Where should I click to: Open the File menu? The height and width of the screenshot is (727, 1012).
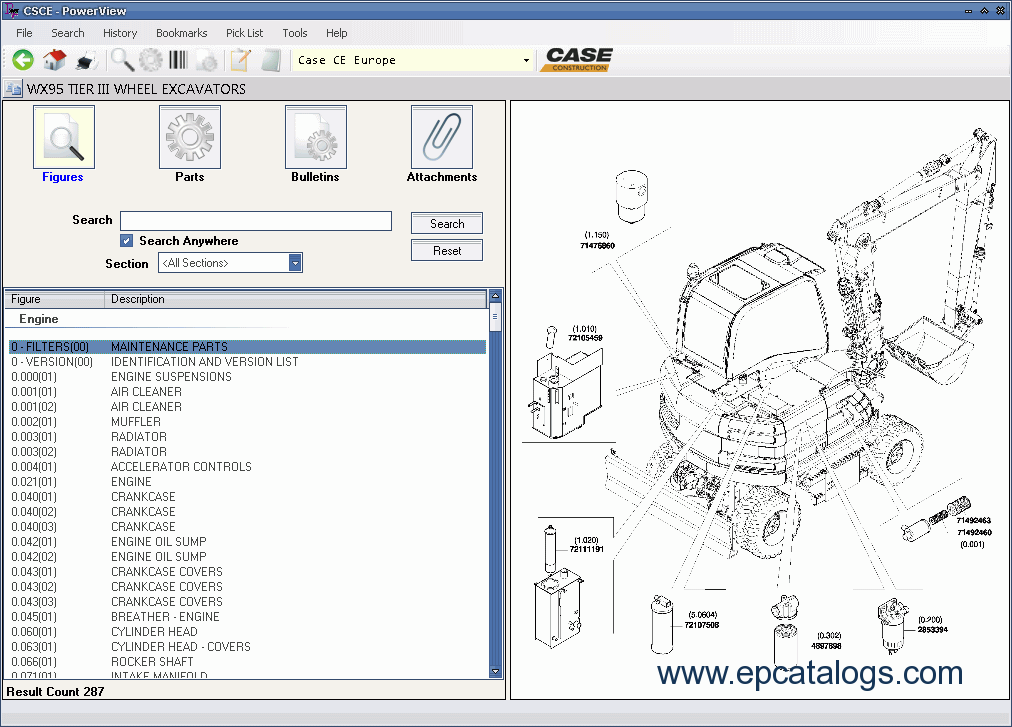(24, 33)
